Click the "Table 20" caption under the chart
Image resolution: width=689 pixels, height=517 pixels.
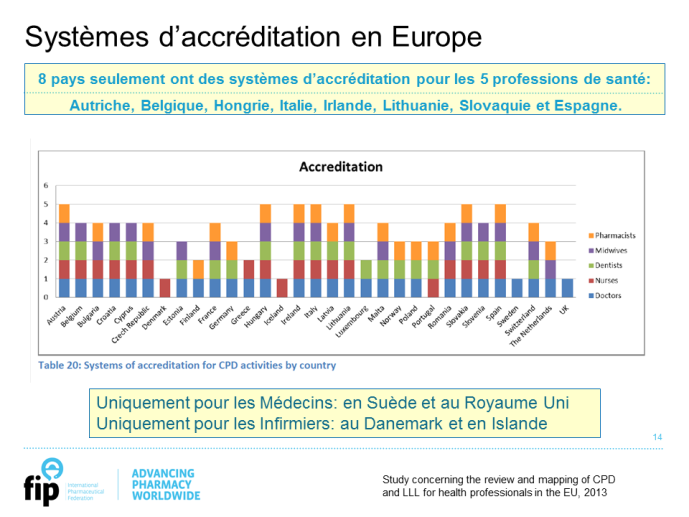pos(187,365)
